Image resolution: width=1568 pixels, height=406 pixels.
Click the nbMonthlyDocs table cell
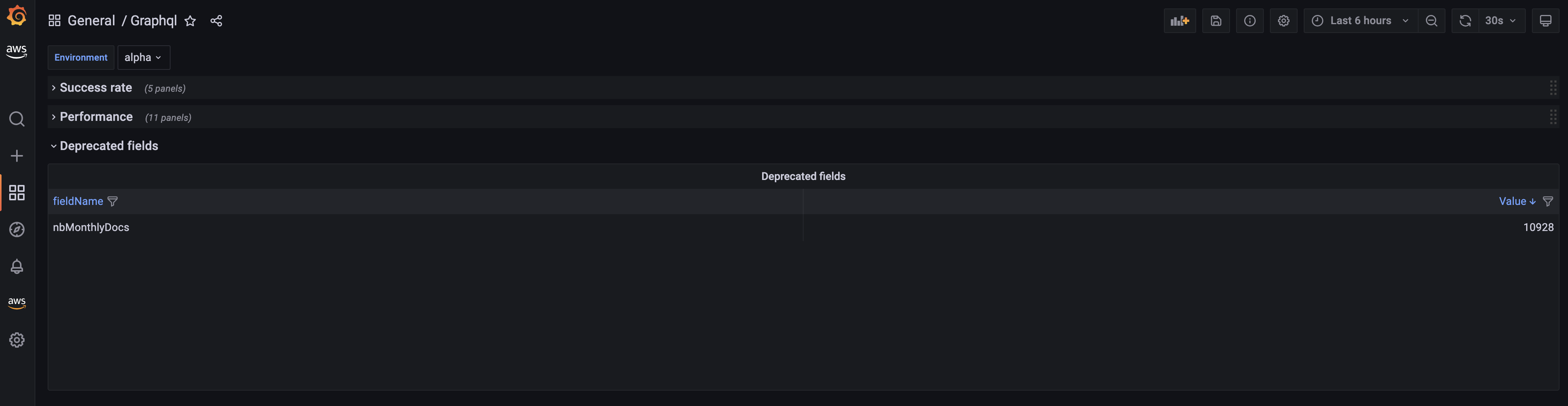[x=91, y=227]
